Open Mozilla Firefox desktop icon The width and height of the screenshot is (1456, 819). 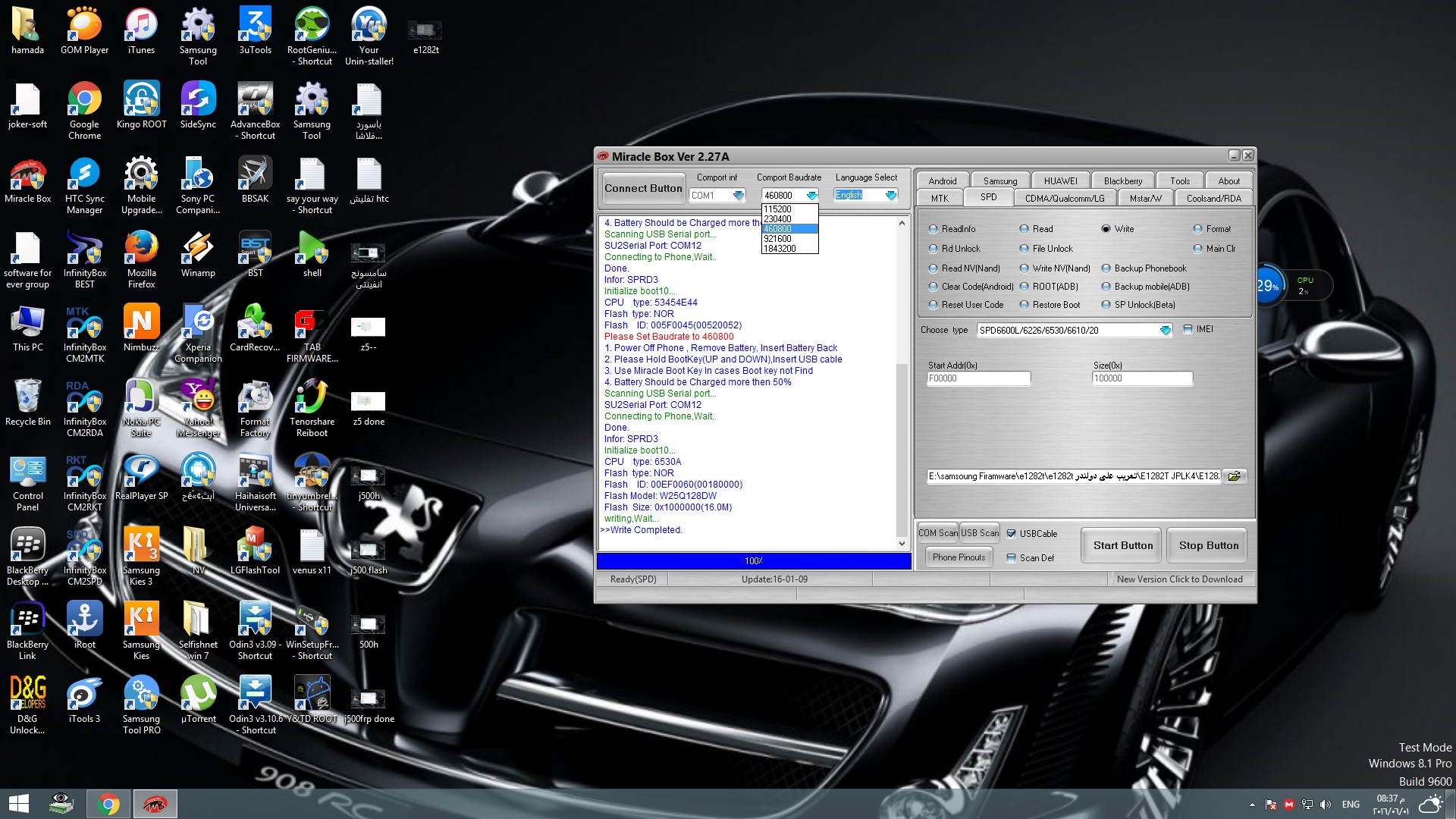[141, 260]
